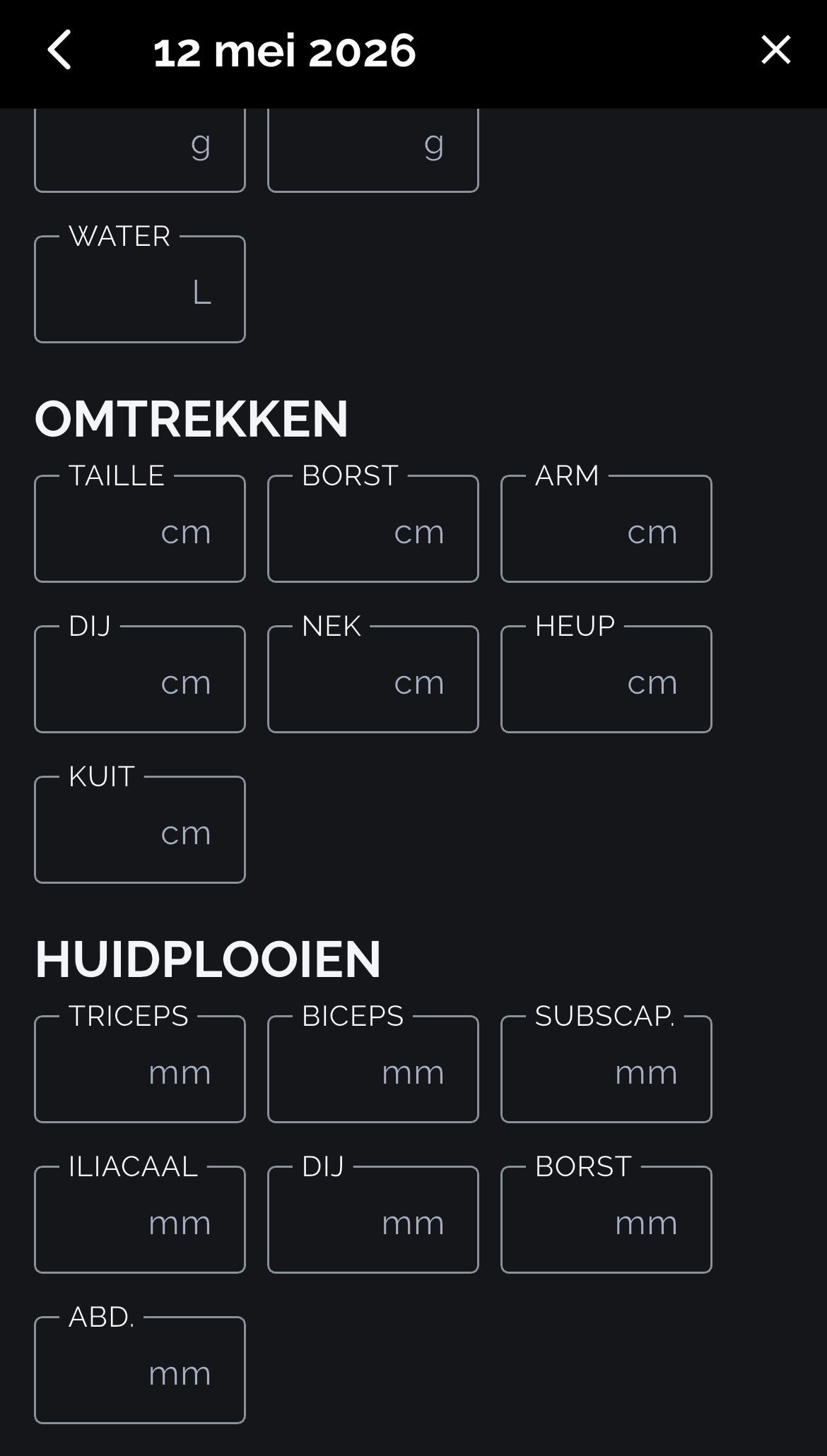
Task: Tap the Borst skinfold mm field
Action: click(606, 1220)
